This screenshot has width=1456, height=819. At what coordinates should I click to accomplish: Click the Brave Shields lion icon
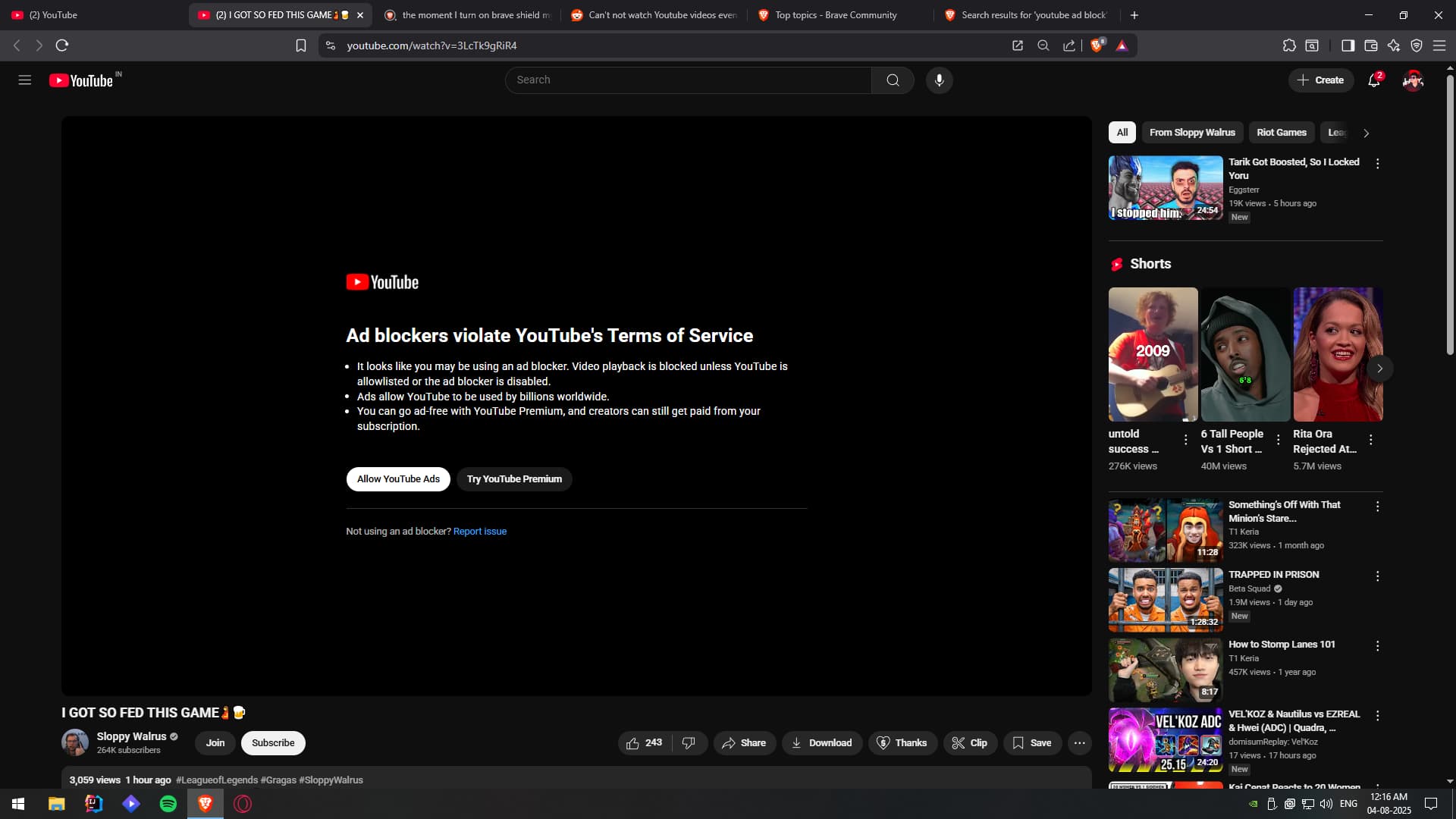click(x=1097, y=45)
